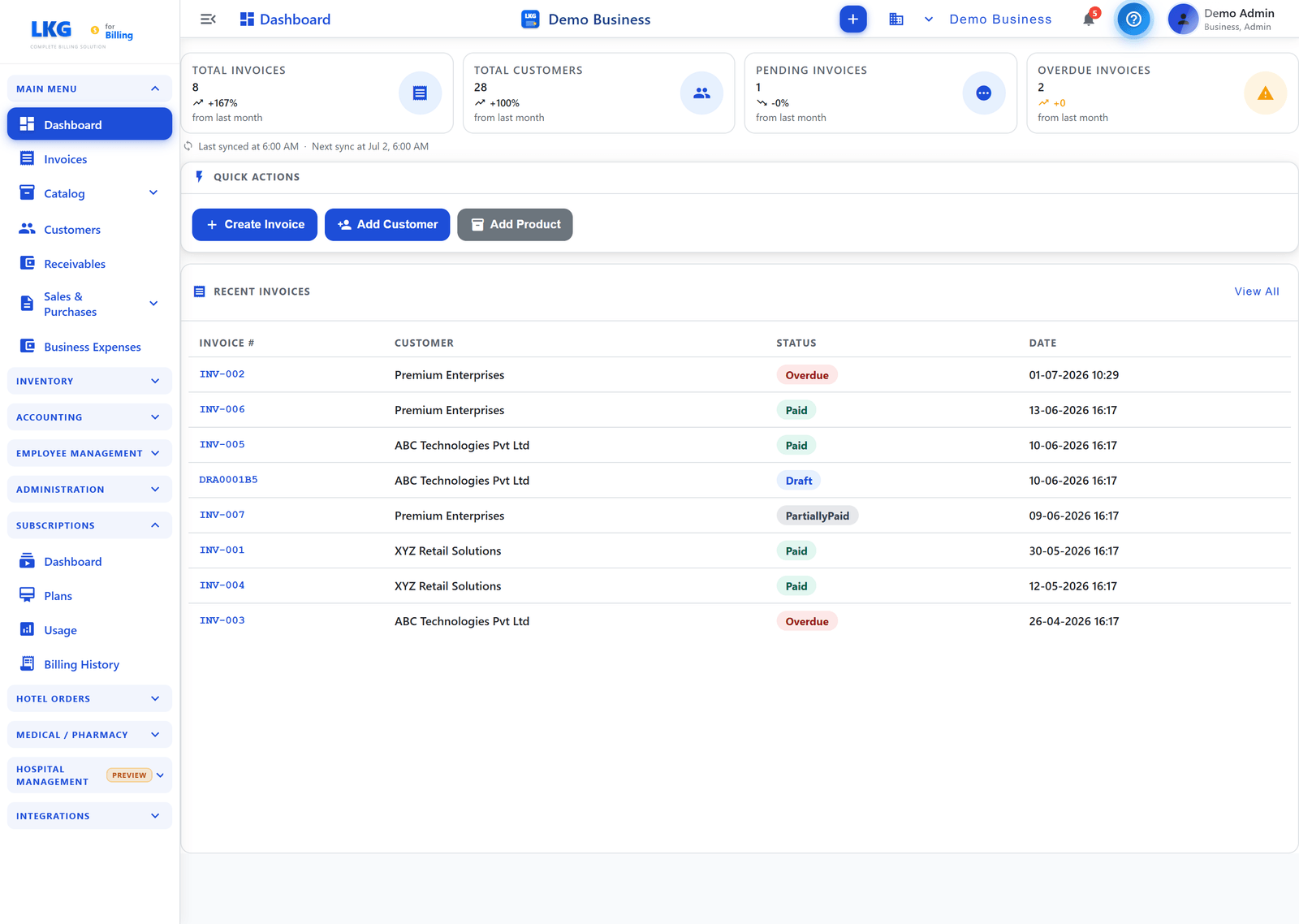Screen dimensions: 1299x924
Task: Open notifications bell icon
Action: point(1089,19)
